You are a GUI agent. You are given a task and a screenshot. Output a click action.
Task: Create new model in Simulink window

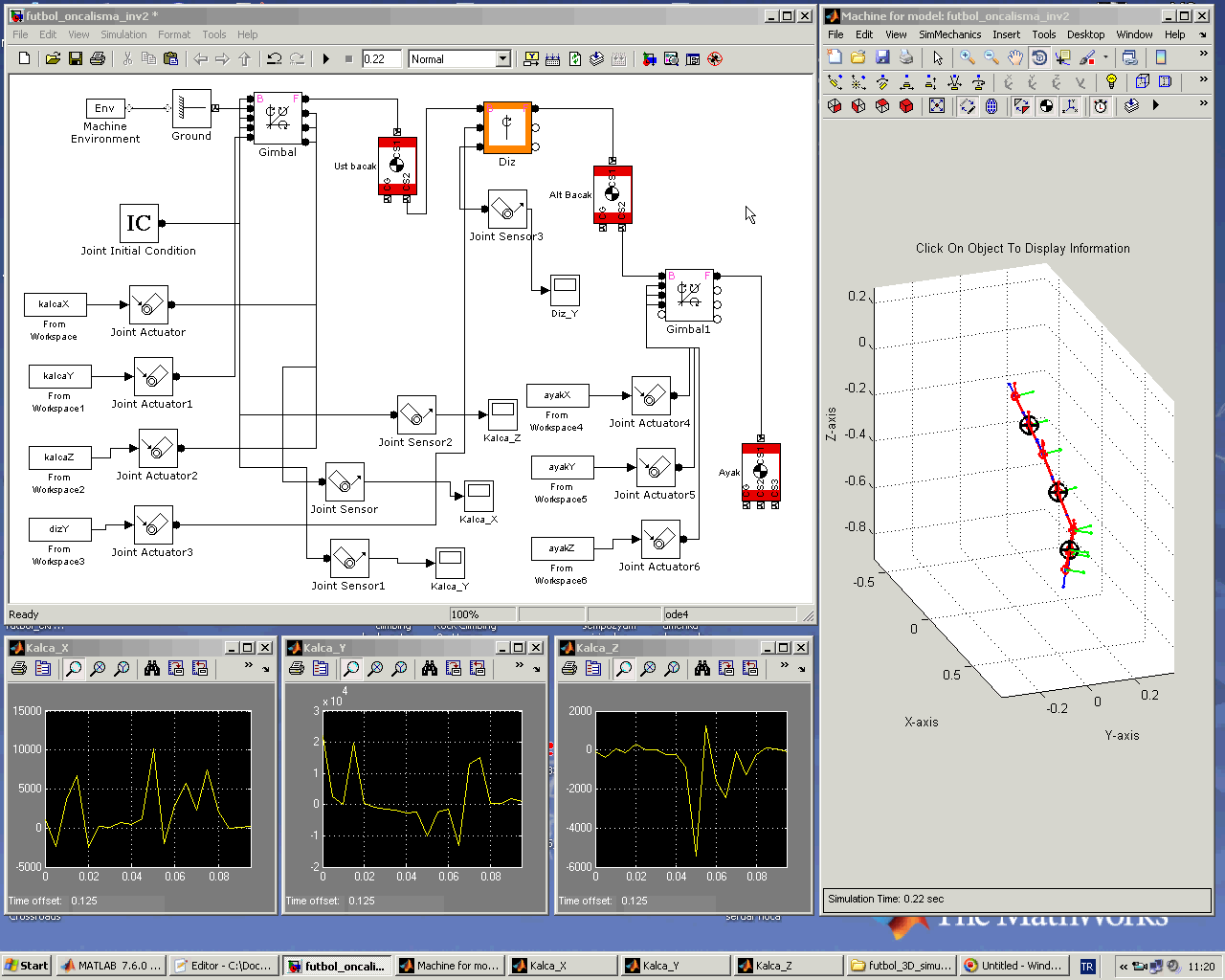tap(25, 59)
